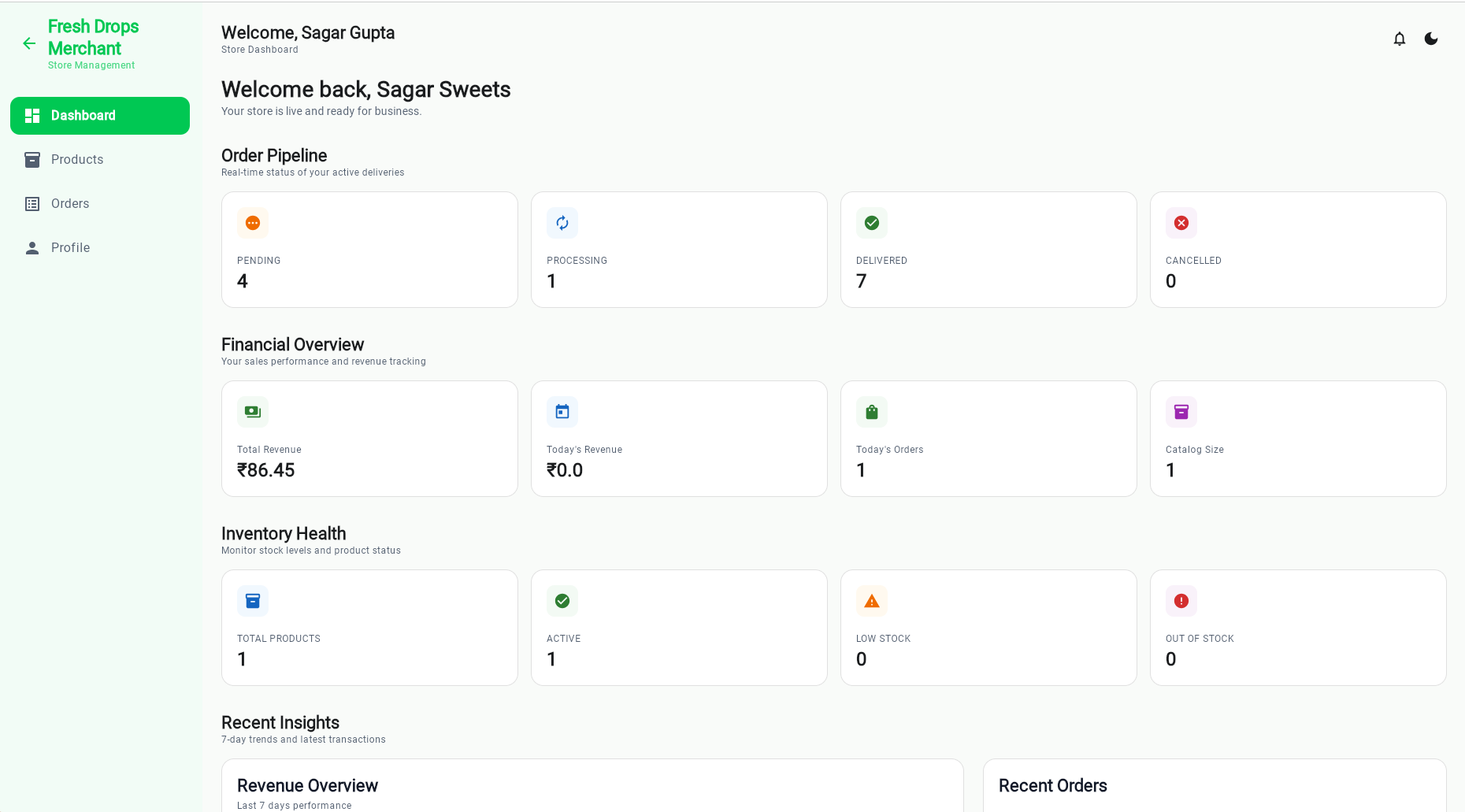Click the Order Pipeline heading
This screenshot has width=1465, height=812.
274,156
